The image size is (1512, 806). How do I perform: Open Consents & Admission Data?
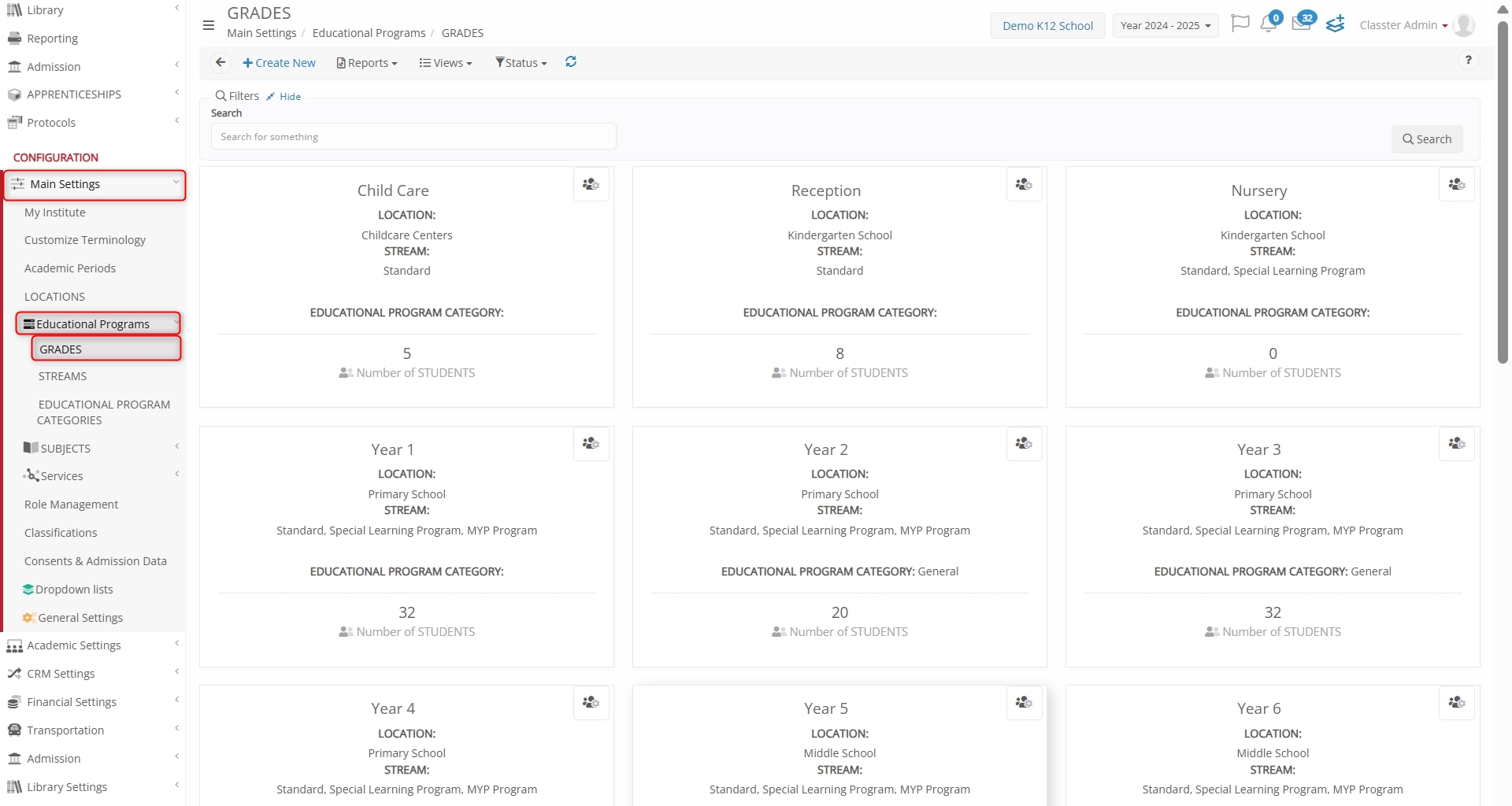[x=95, y=561]
